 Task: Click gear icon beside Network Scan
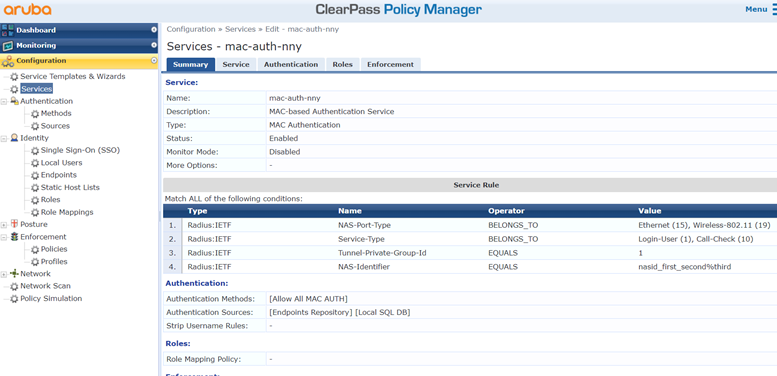click(14, 286)
